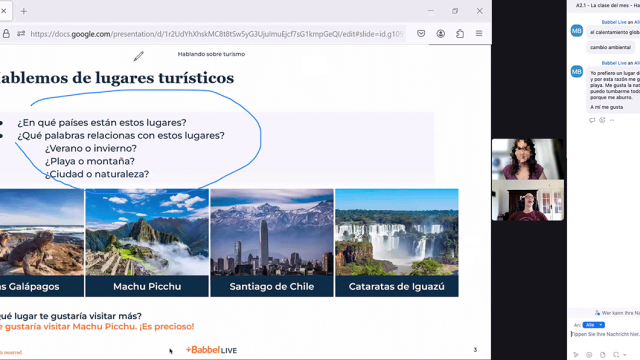The height and width of the screenshot is (360, 640).
Task: Open the Firefox account icon
Action: pyautogui.click(x=440, y=34)
